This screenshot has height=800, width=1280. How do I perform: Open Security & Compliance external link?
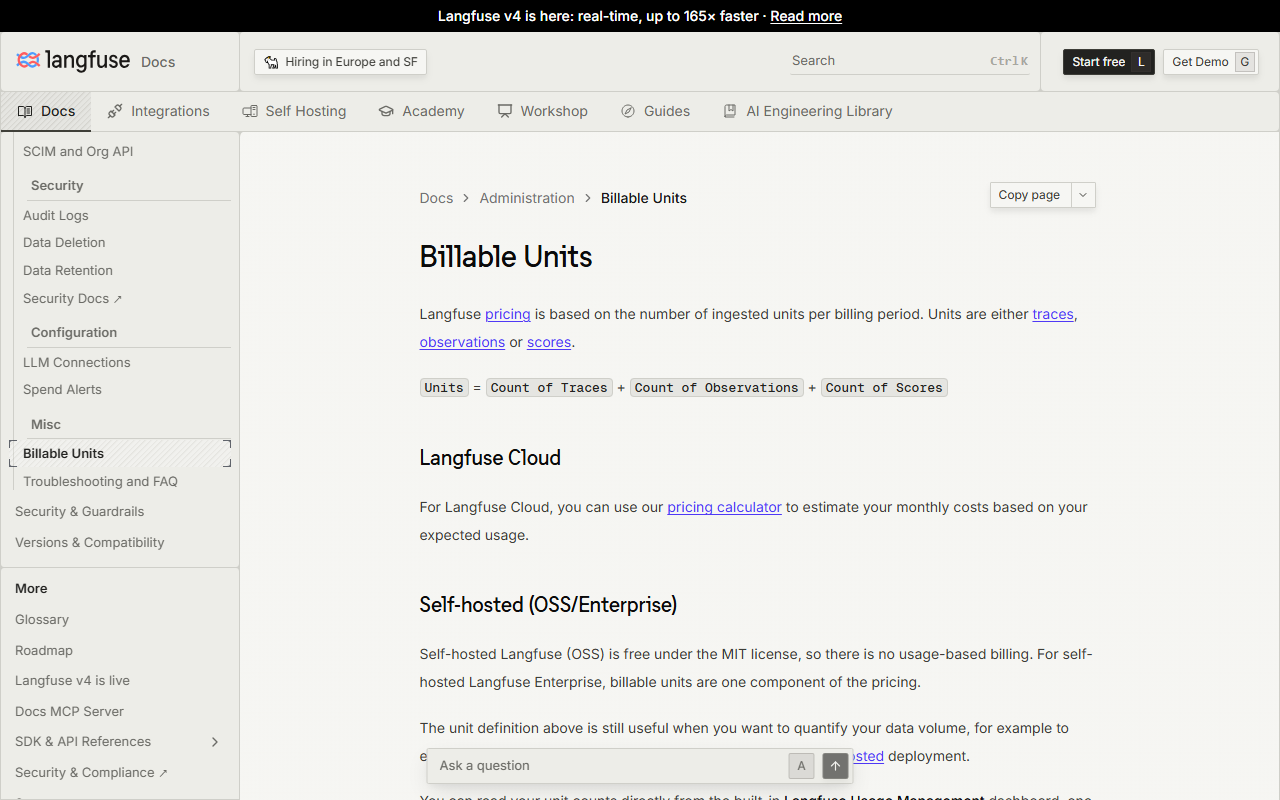click(x=91, y=772)
